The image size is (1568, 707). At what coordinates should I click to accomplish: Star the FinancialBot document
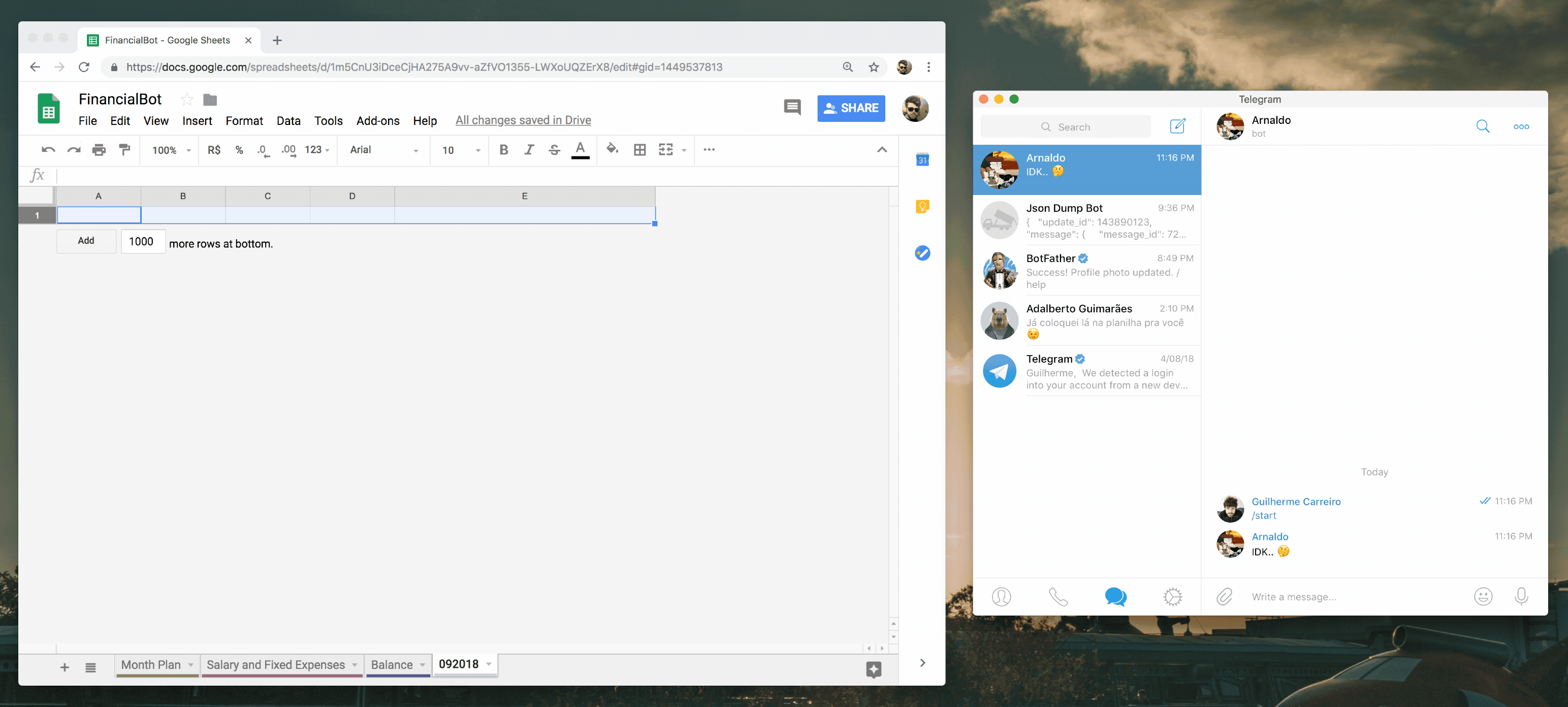tap(187, 99)
